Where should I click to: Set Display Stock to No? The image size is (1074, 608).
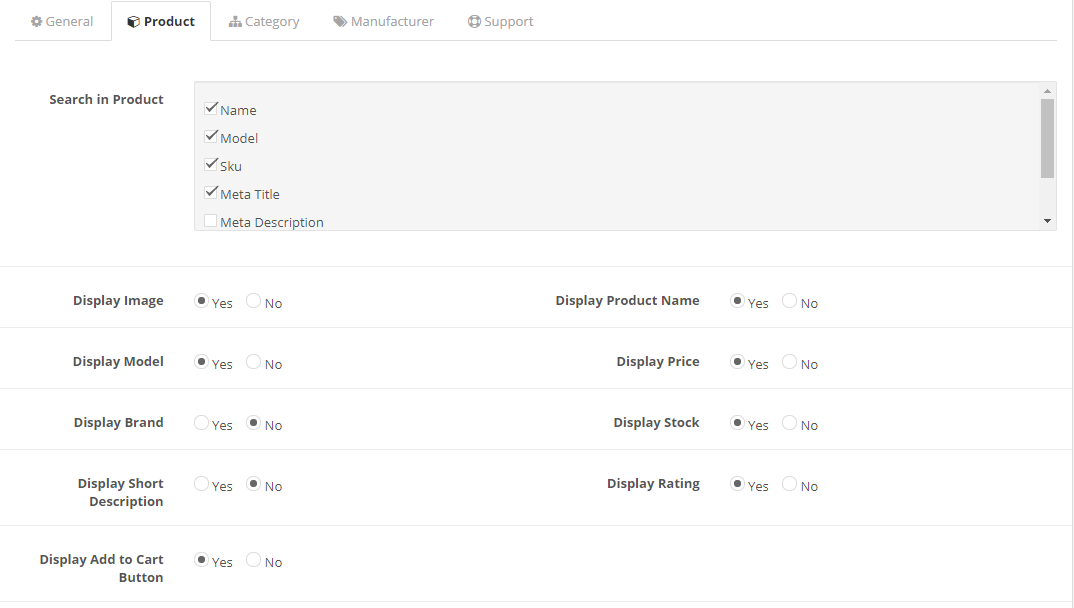point(790,423)
